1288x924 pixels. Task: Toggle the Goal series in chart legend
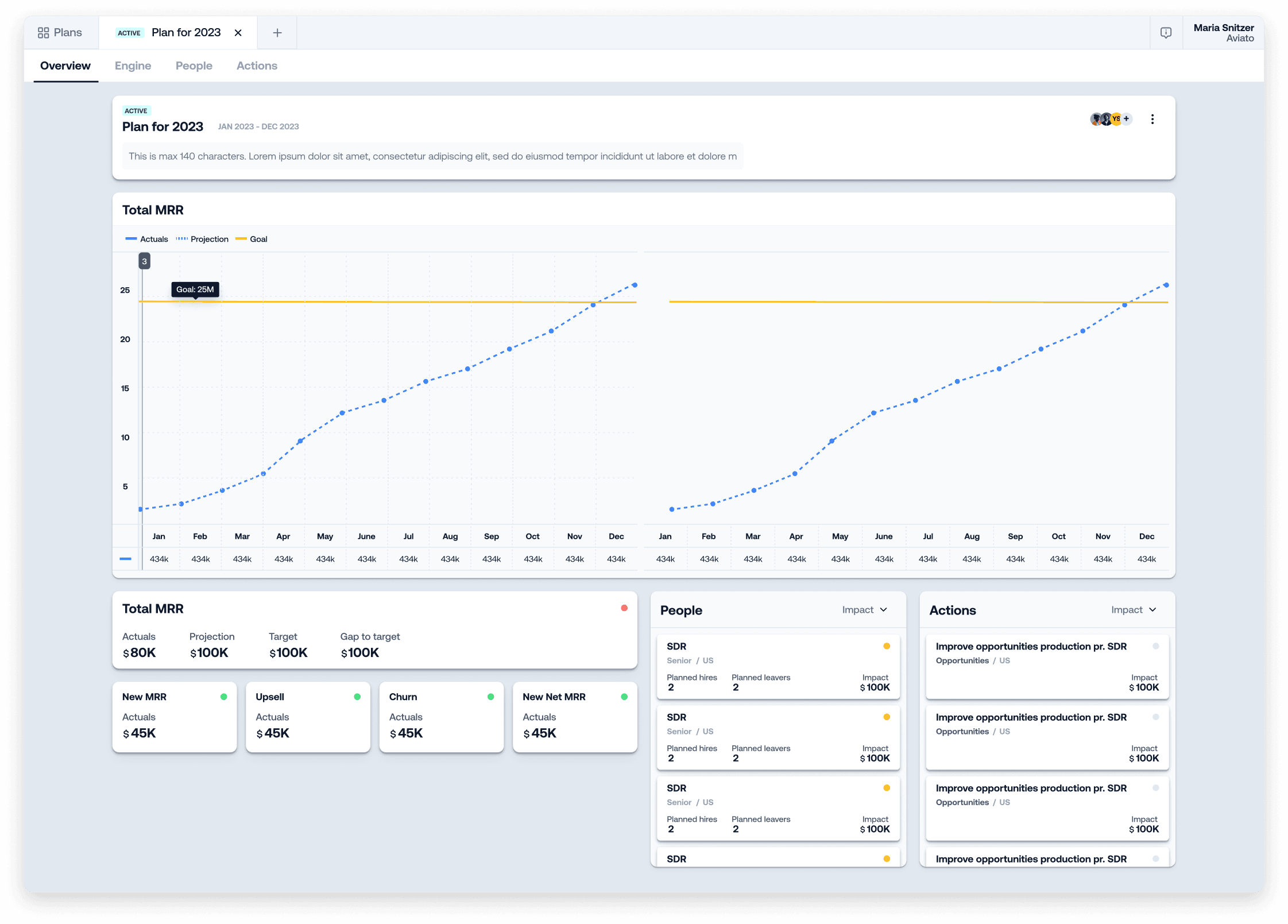coord(252,239)
